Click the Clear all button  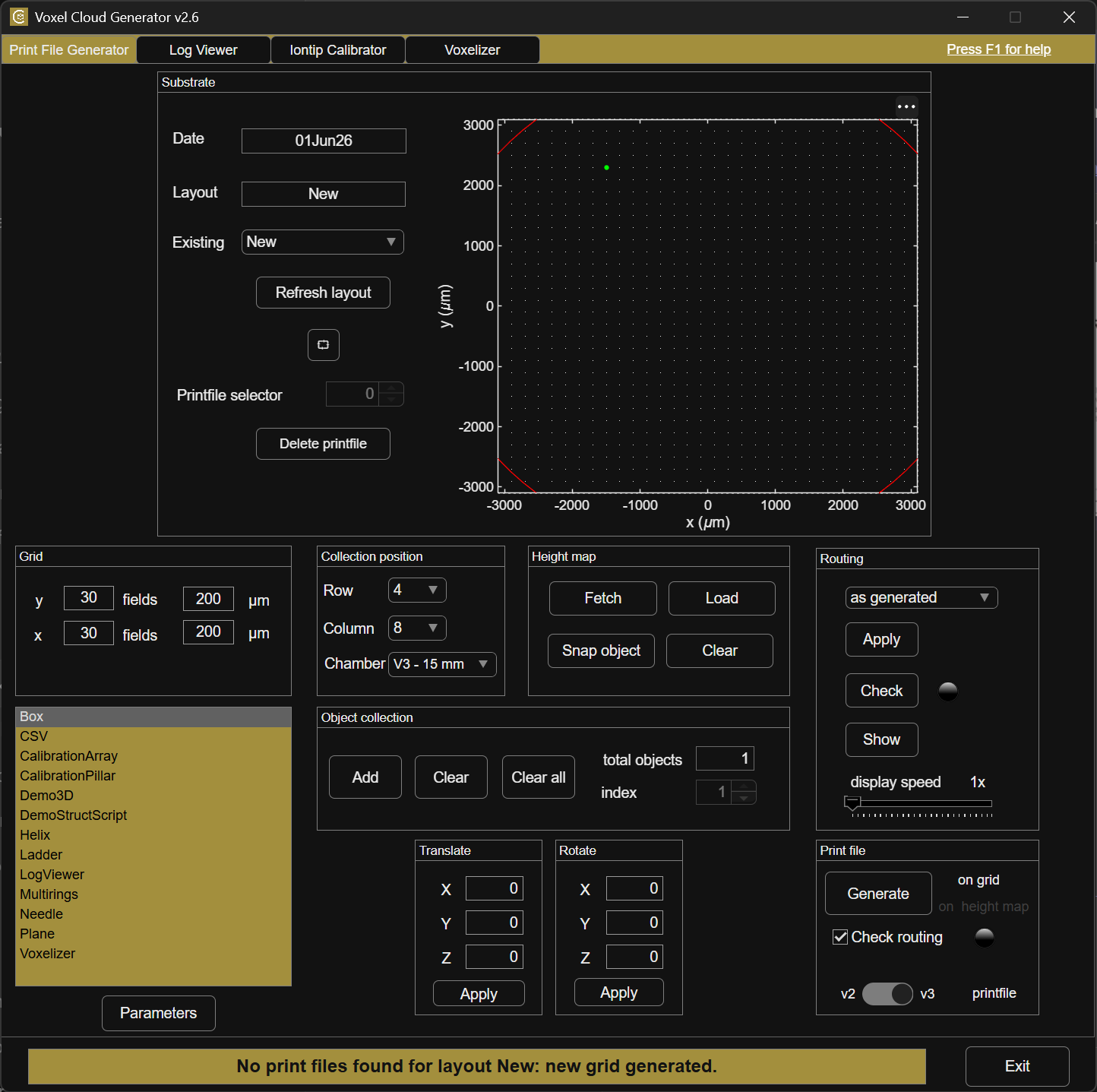tap(539, 777)
